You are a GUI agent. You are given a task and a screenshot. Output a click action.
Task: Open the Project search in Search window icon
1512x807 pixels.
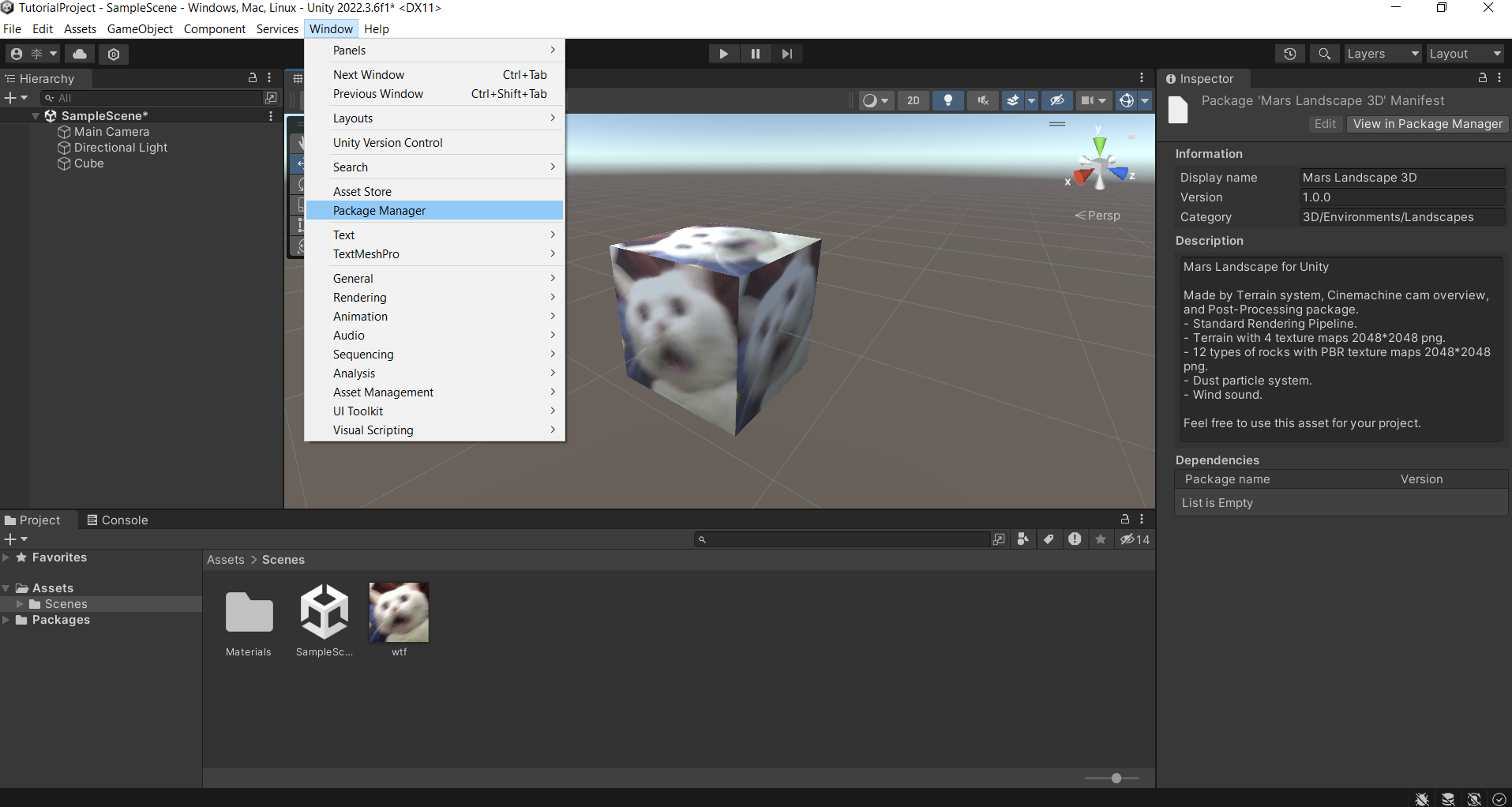[x=999, y=539]
